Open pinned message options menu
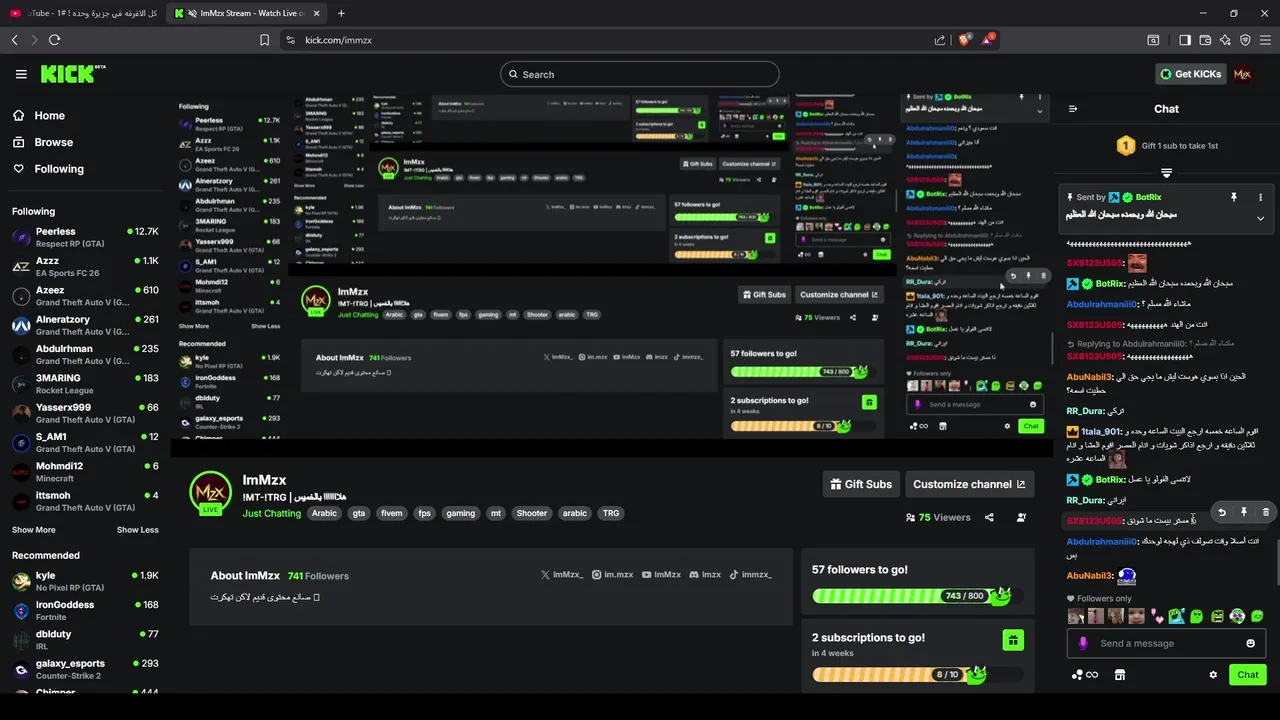This screenshot has height=720, width=1280. [x=1260, y=197]
